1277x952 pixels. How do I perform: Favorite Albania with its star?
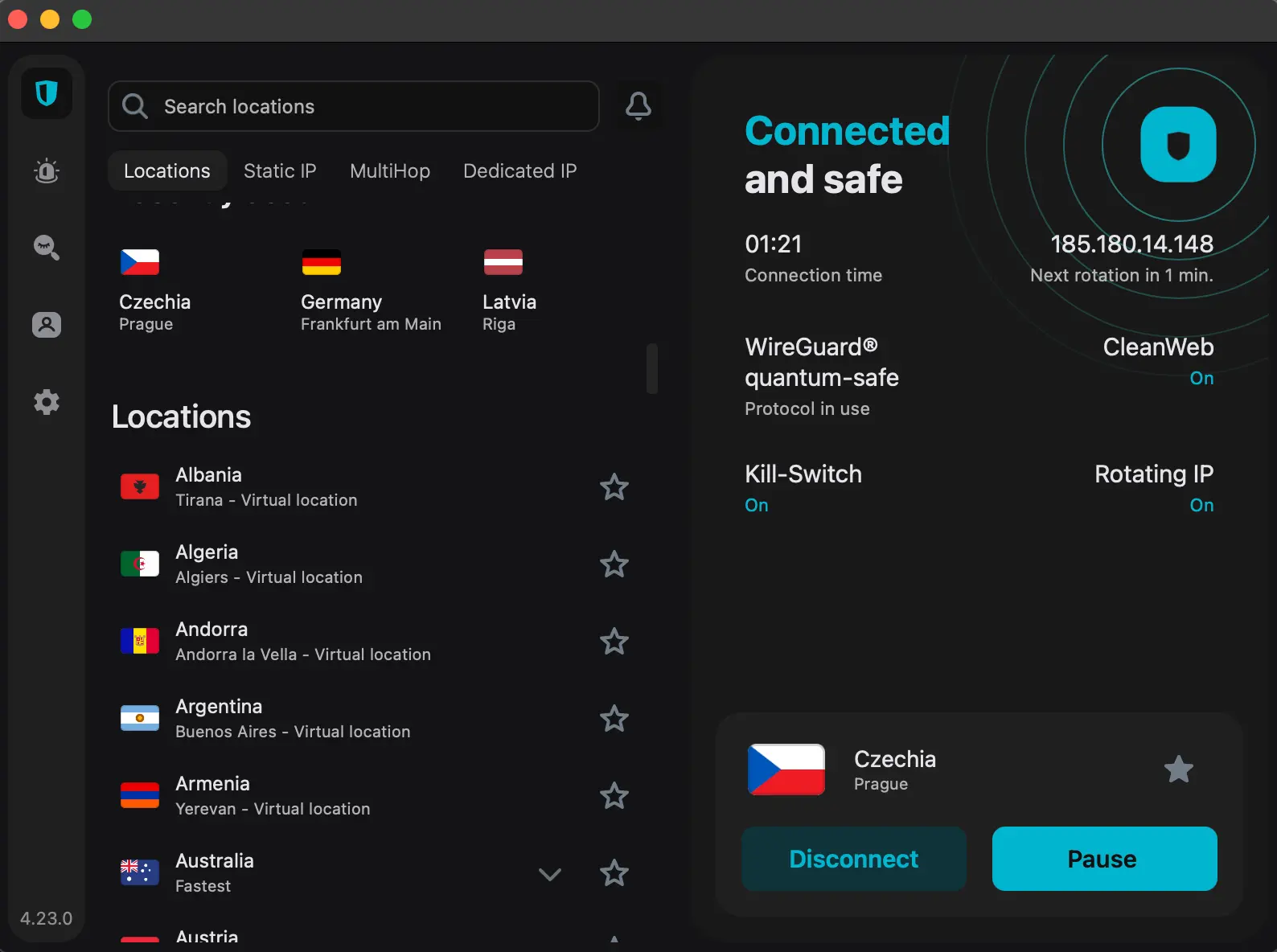pos(614,486)
